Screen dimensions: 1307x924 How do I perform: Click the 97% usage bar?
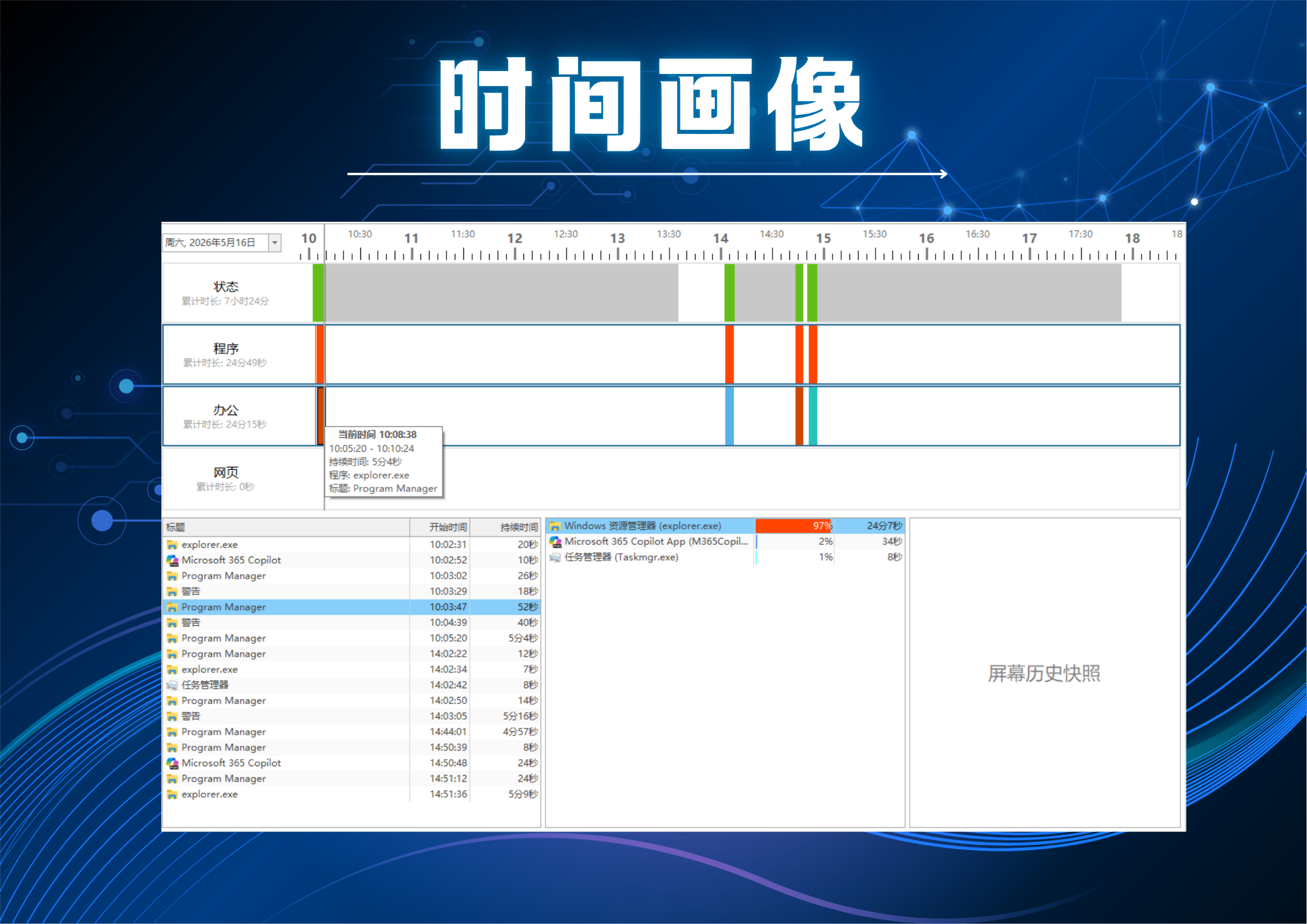click(x=794, y=526)
